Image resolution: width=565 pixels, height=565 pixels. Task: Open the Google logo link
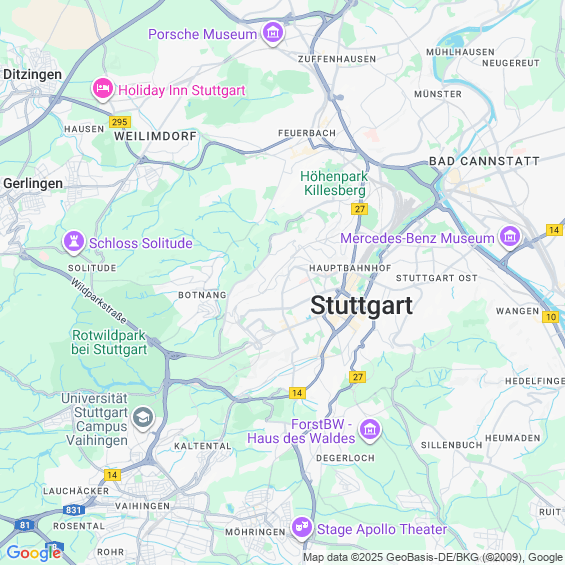(x=35, y=552)
